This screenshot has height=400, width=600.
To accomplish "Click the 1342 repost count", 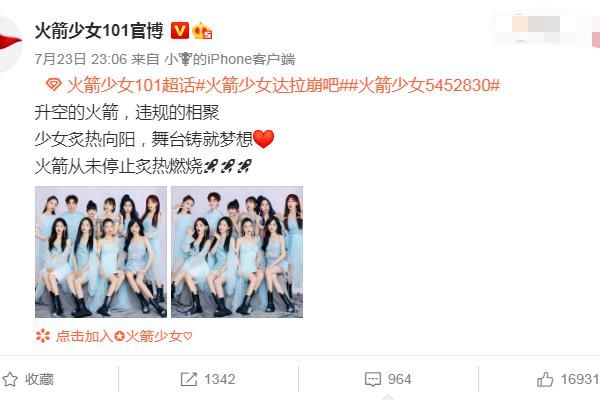I will 220,379.
